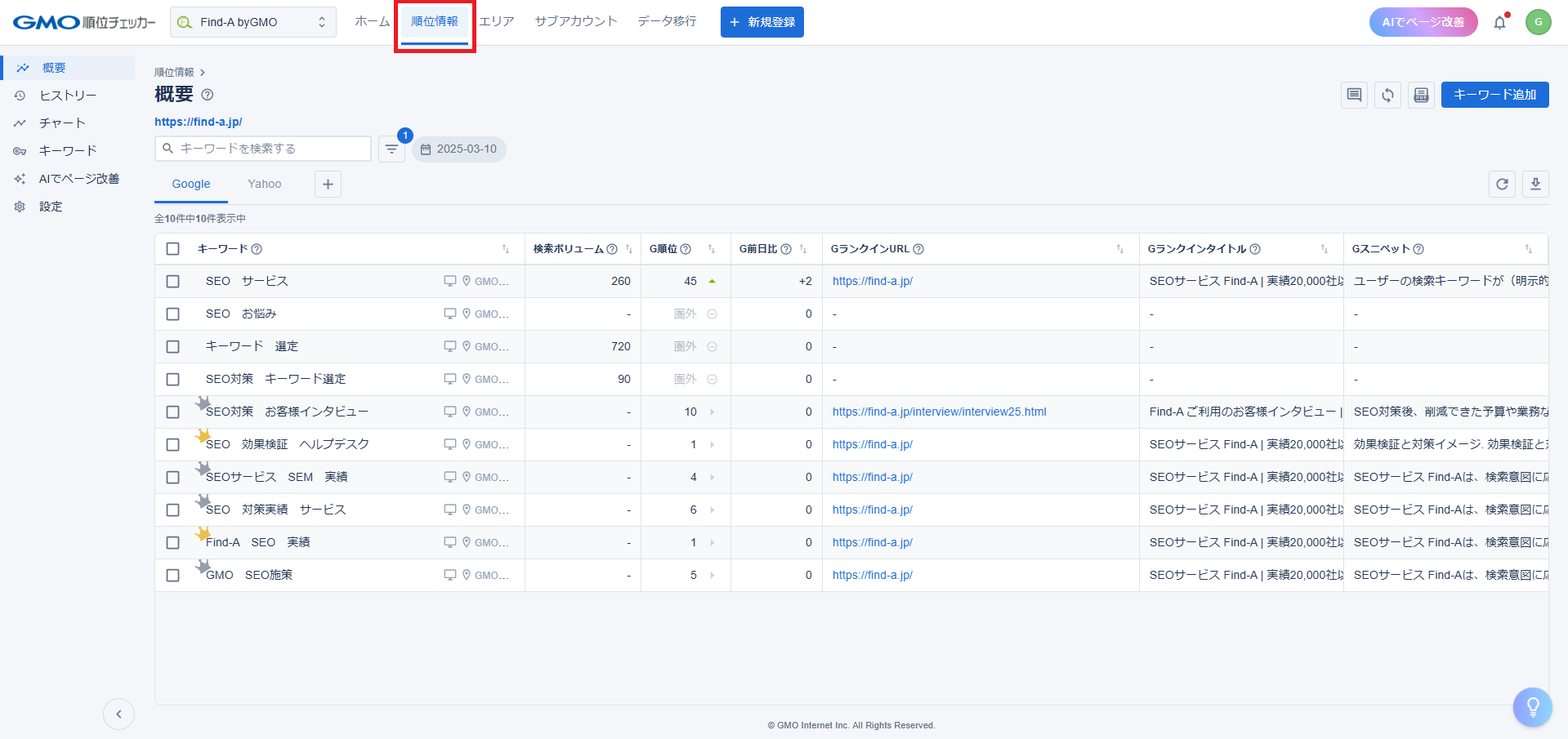
Task: Open the interview25.html ranking URL
Action: pyautogui.click(x=940, y=412)
